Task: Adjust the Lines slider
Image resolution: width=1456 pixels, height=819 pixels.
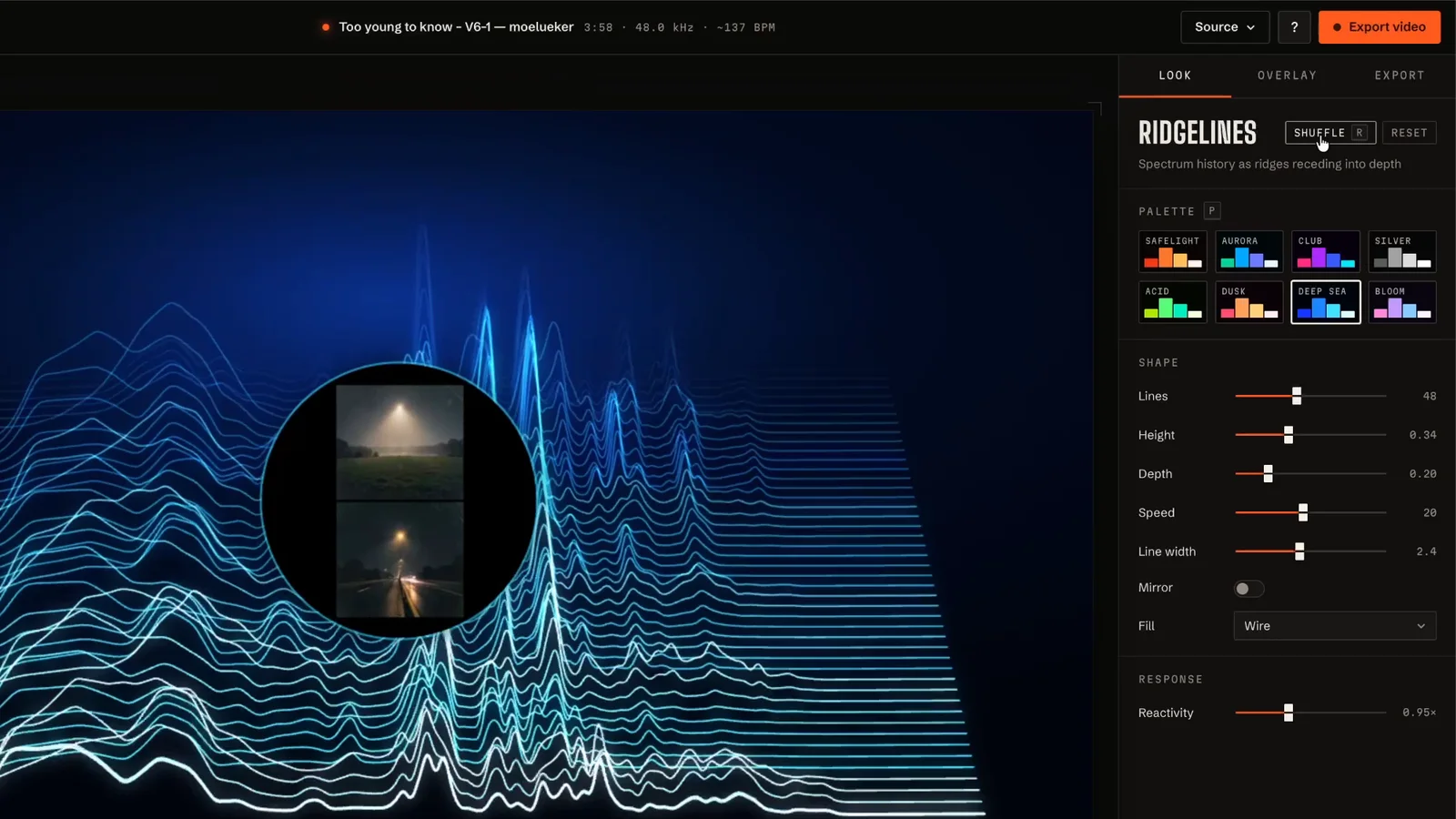Action: point(1310,396)
